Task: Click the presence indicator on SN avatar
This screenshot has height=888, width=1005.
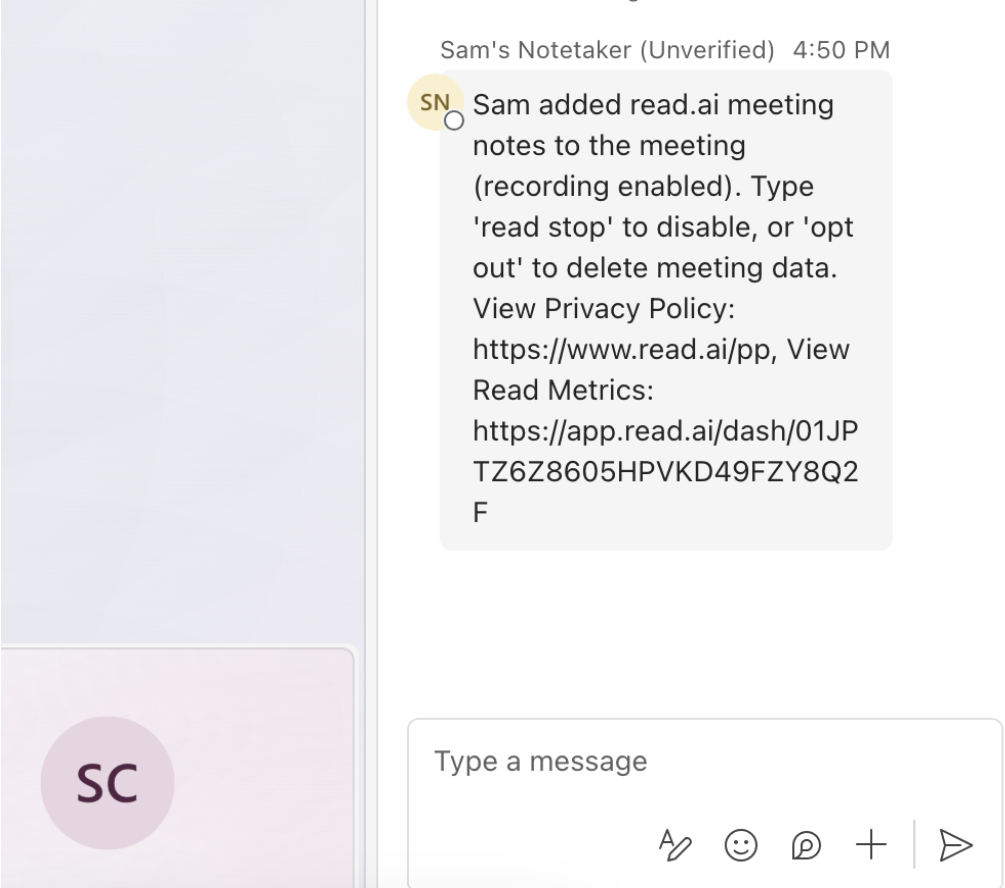Action: 455,120
